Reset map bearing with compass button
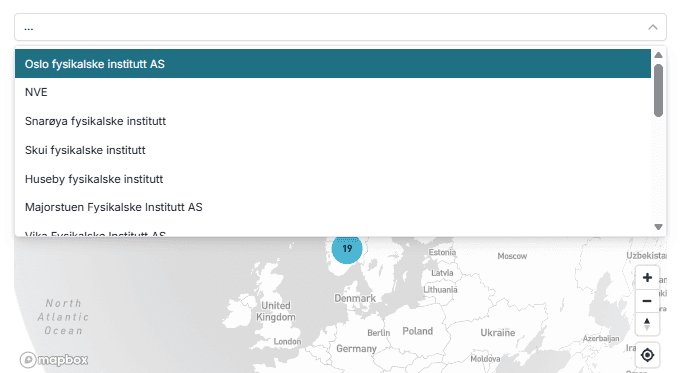The image size is (681, 373). pyautogui.click(x=647, y=324)
